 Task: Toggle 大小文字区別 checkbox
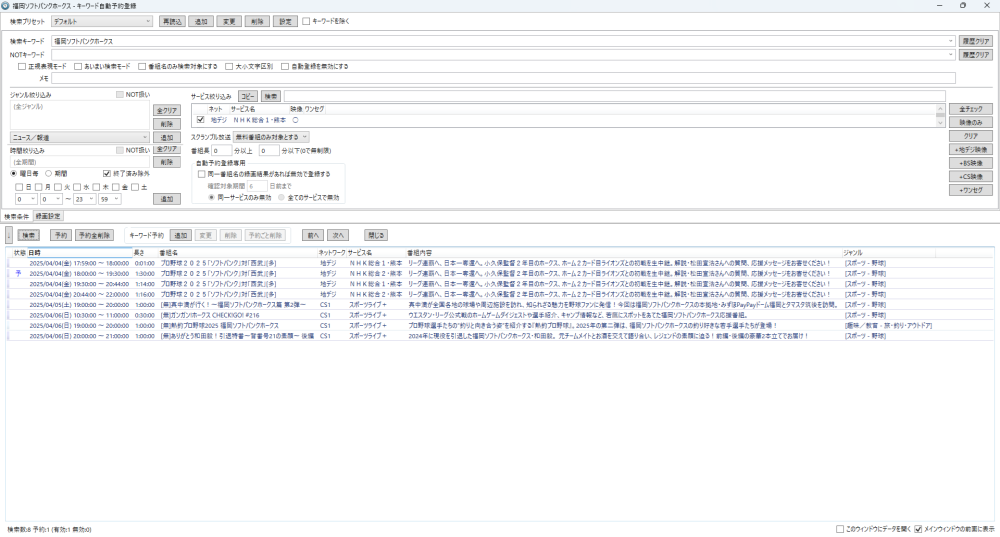229,66
